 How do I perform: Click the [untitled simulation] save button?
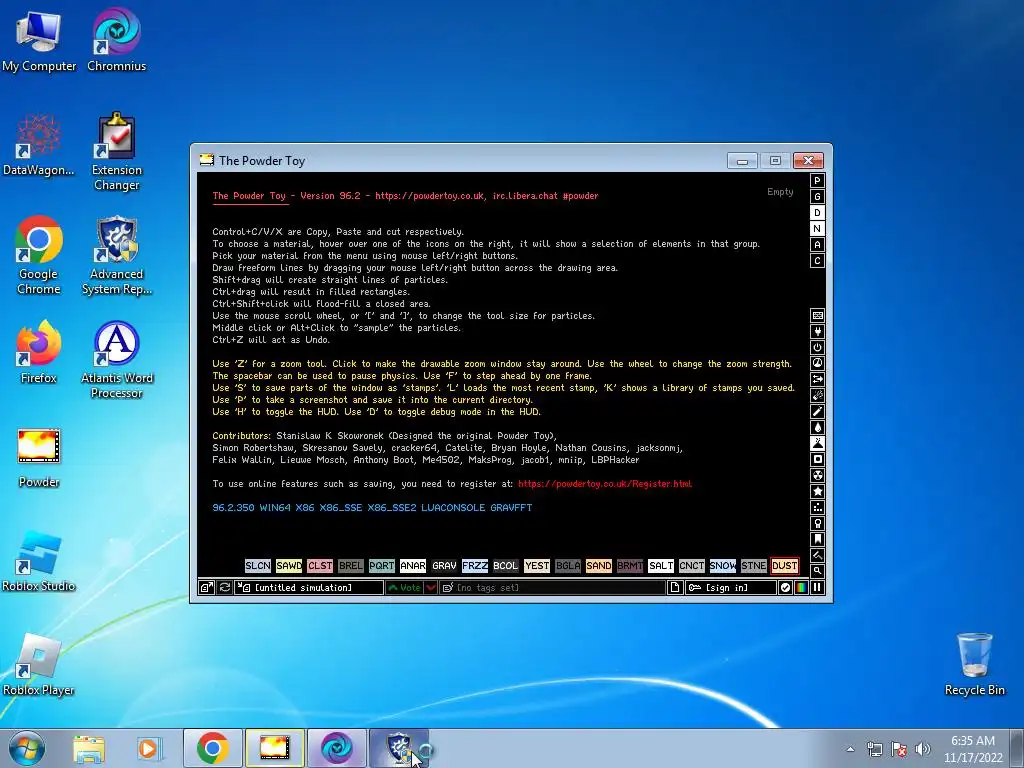pos(309,588)
